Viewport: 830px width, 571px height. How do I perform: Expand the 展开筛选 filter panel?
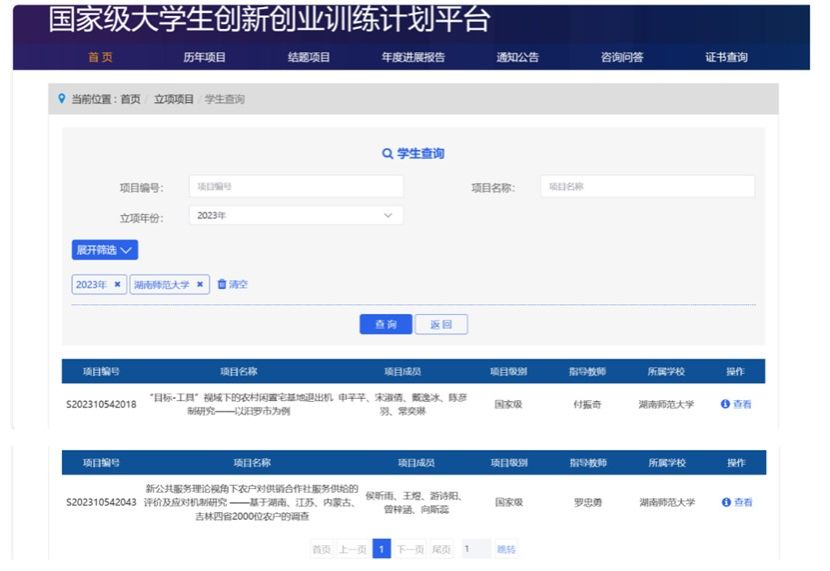click(x=104, y=250)
